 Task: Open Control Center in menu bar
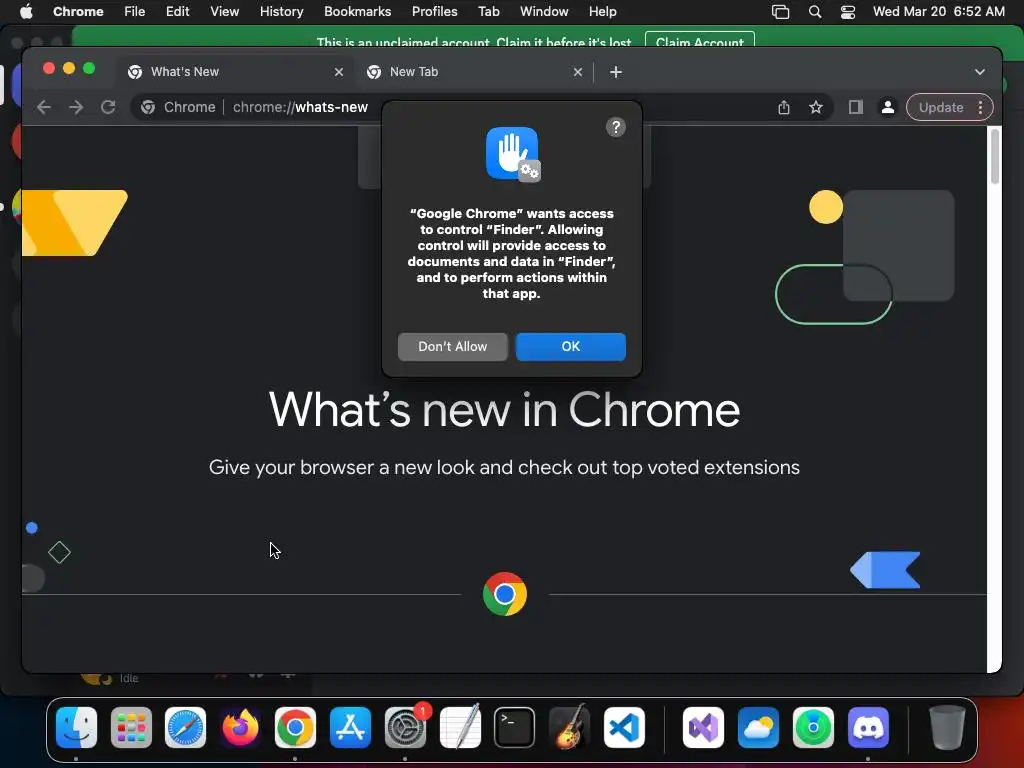pyautogui.click(x=848, y=12)
